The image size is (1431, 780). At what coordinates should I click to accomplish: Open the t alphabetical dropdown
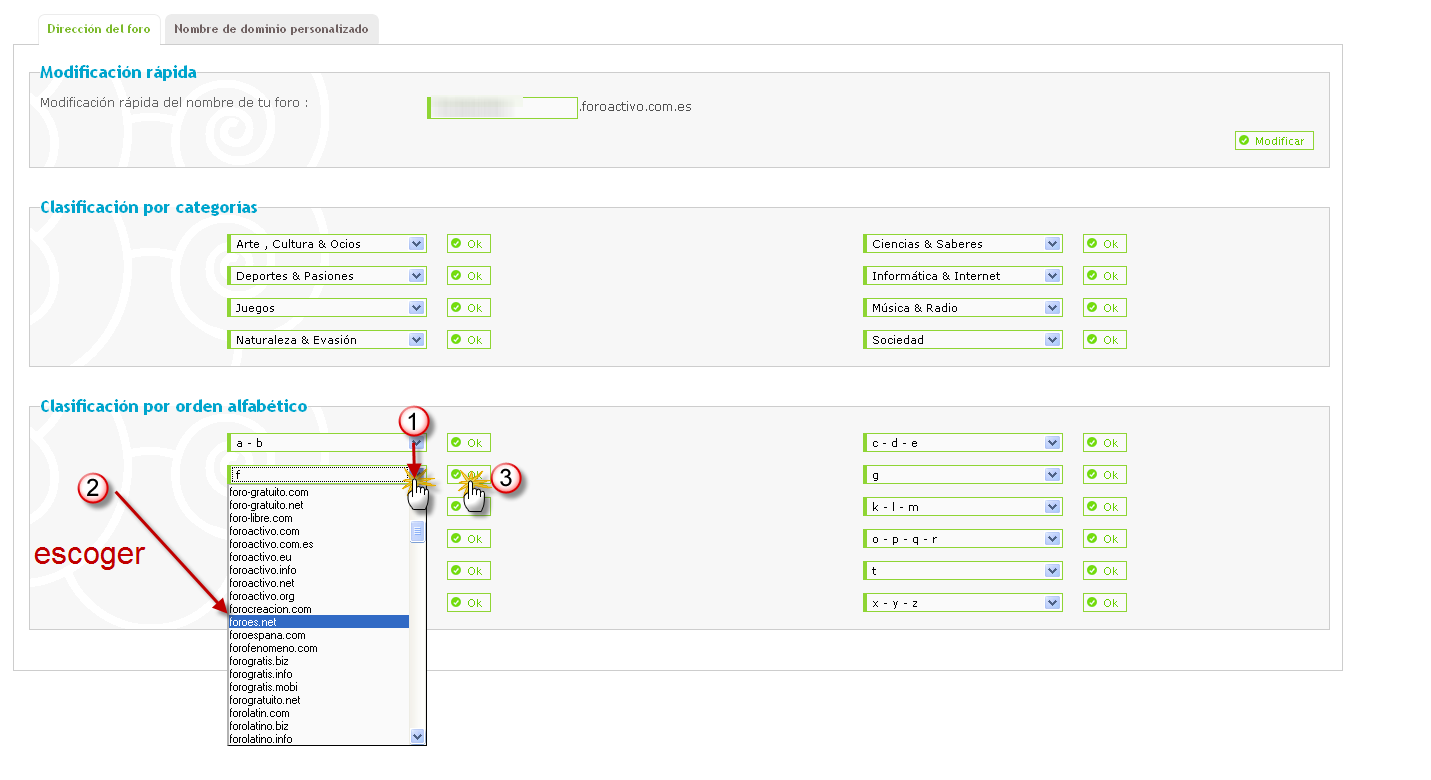[962, 571]
